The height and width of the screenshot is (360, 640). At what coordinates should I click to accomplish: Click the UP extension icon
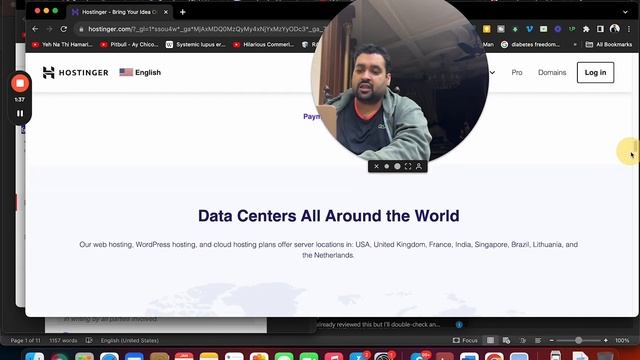tap(572, 29)
